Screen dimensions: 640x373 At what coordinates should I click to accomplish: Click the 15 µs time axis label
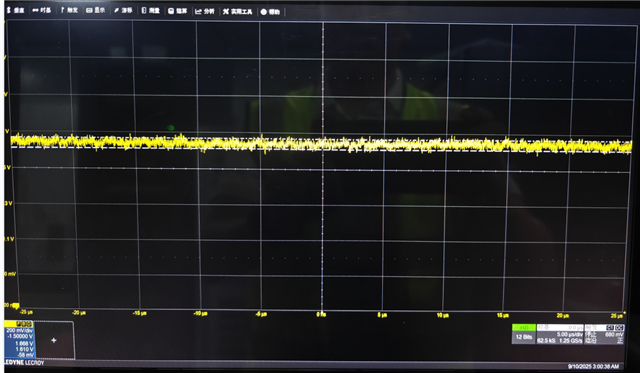point(503,315)
